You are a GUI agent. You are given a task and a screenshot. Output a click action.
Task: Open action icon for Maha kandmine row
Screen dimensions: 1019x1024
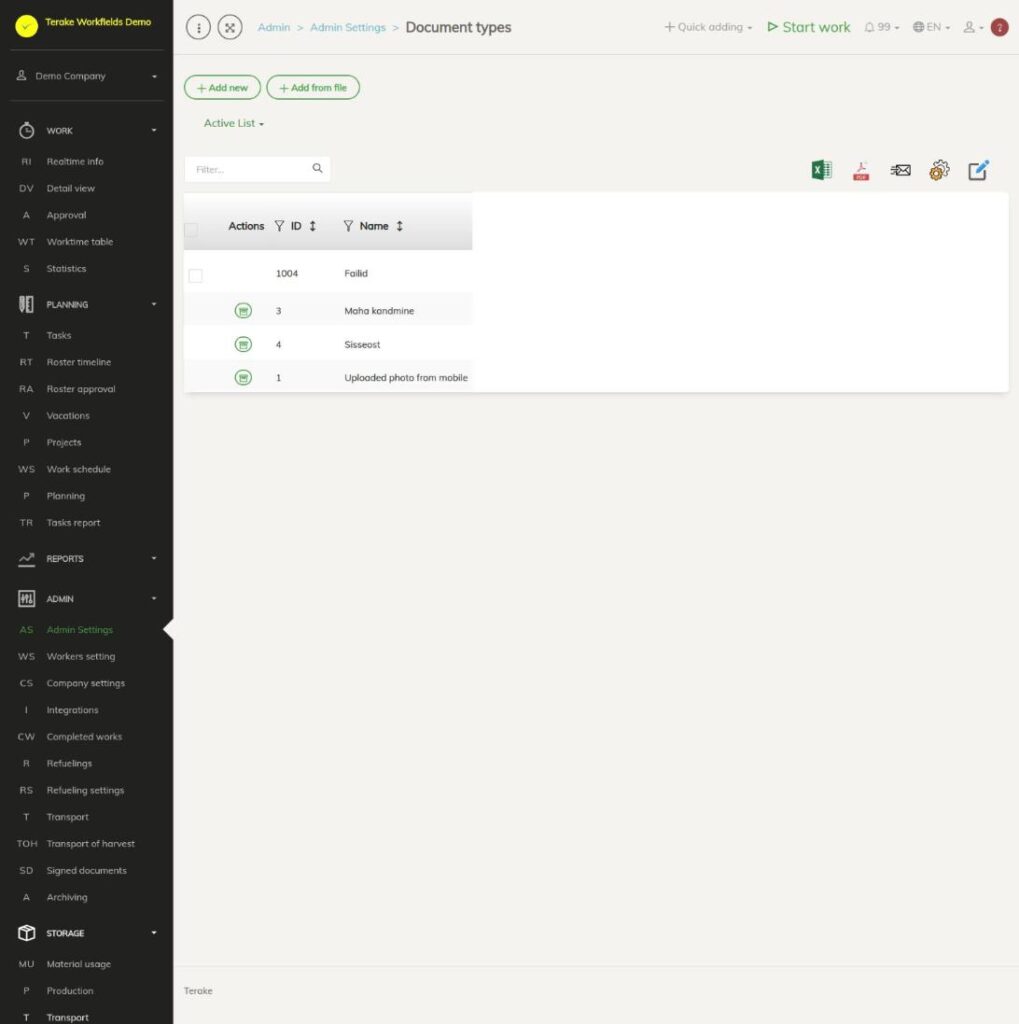(x=243, y=311)
